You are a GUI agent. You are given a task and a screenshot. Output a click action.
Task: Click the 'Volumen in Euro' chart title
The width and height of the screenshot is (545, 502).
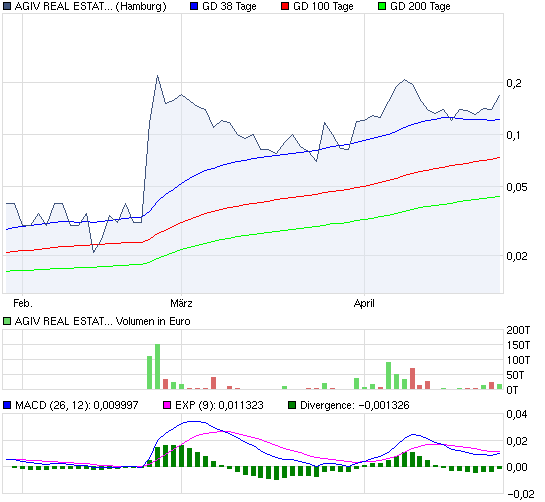point(153,321)
